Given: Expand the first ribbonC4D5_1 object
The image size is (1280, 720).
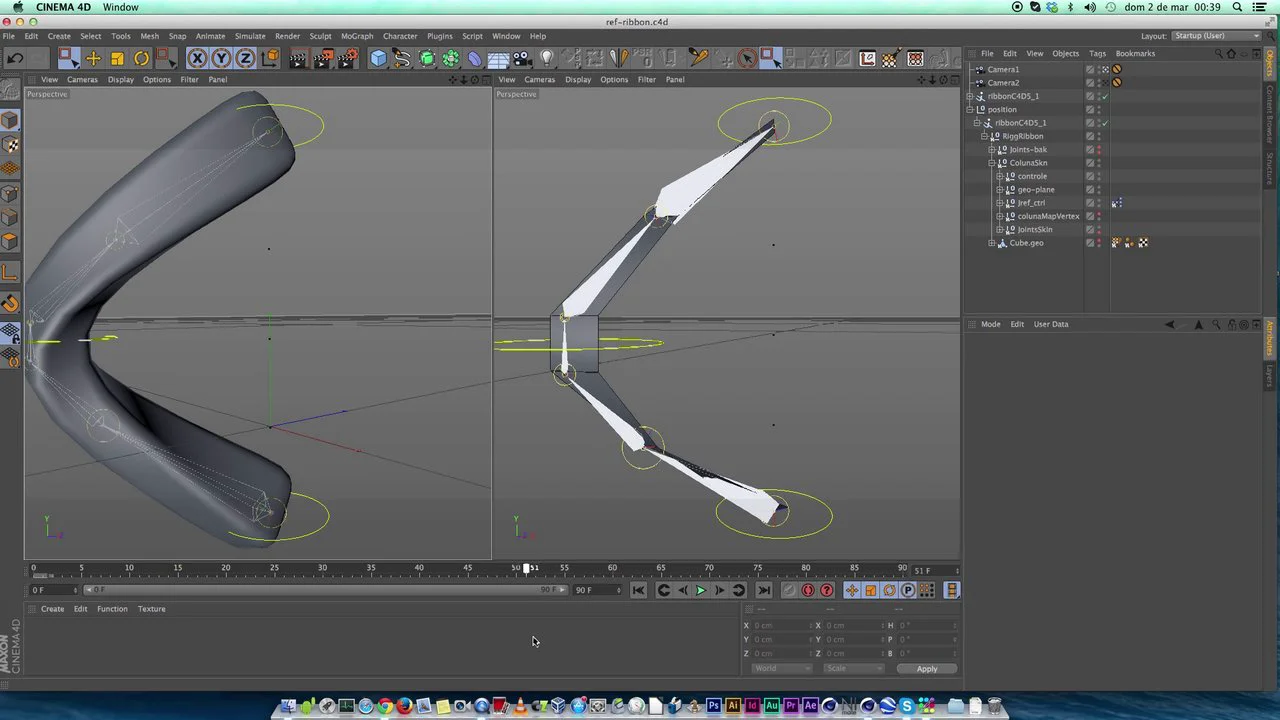Looking at the screenshot, I should point(969,96).
